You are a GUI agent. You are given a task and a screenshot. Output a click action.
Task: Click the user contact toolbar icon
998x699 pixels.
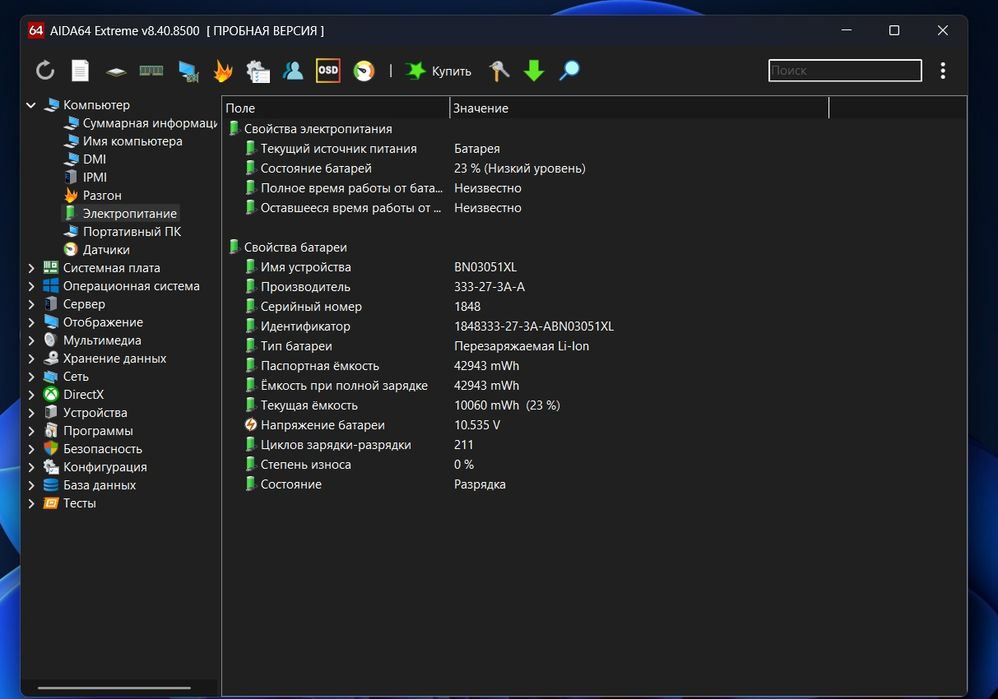(293, 71)
